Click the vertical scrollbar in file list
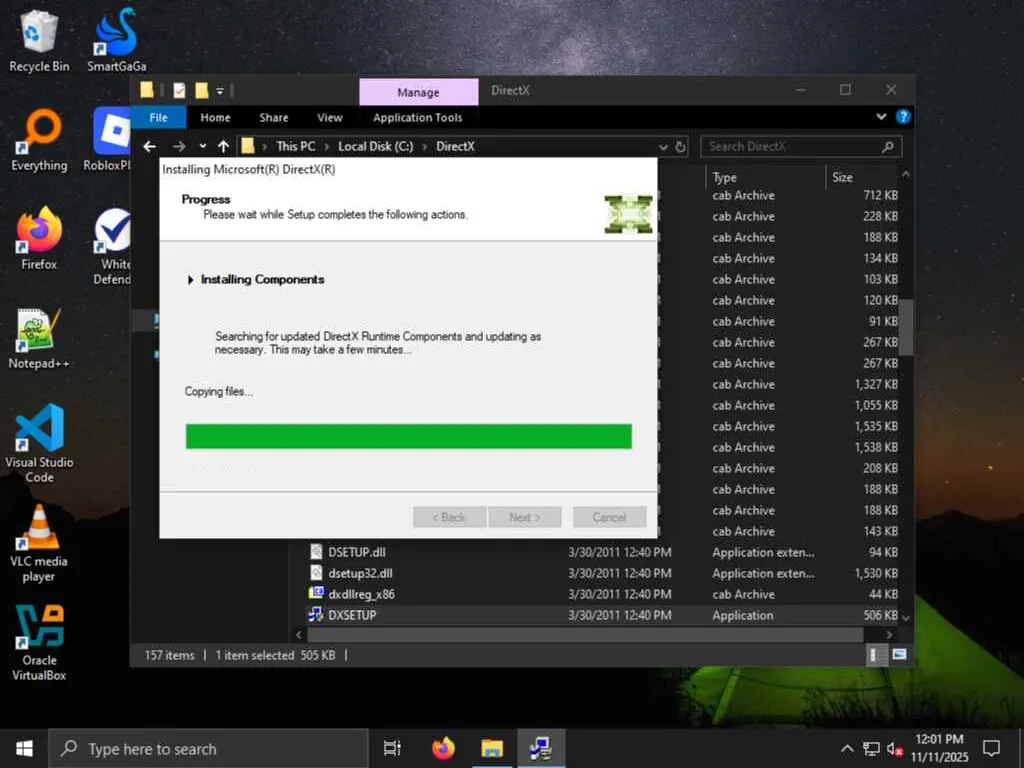The image size is (1024, 768). (906, 327)
